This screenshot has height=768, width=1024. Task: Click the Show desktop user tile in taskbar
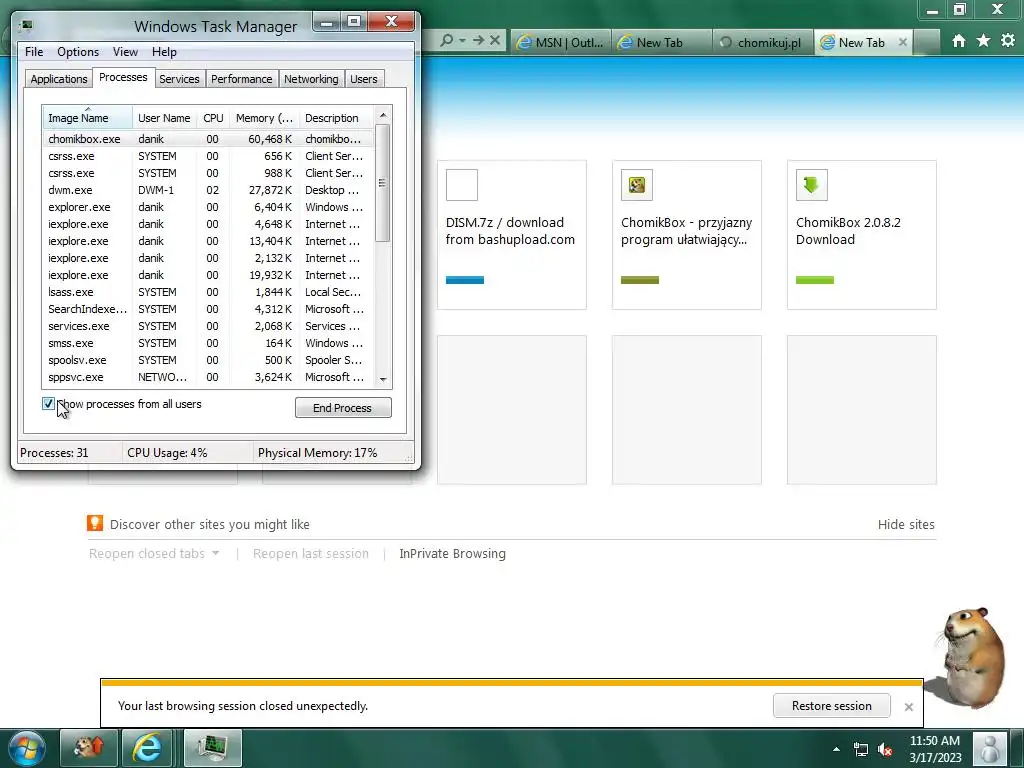click(990, 749)
